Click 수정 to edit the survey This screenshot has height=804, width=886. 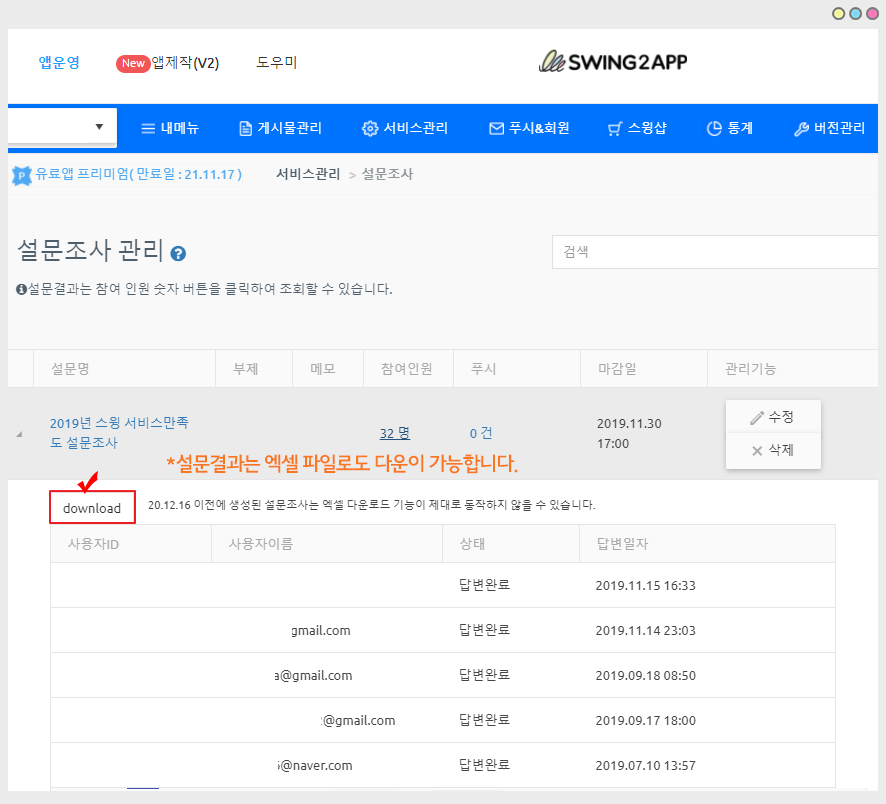pyautogui.click(x=773, y=417)
